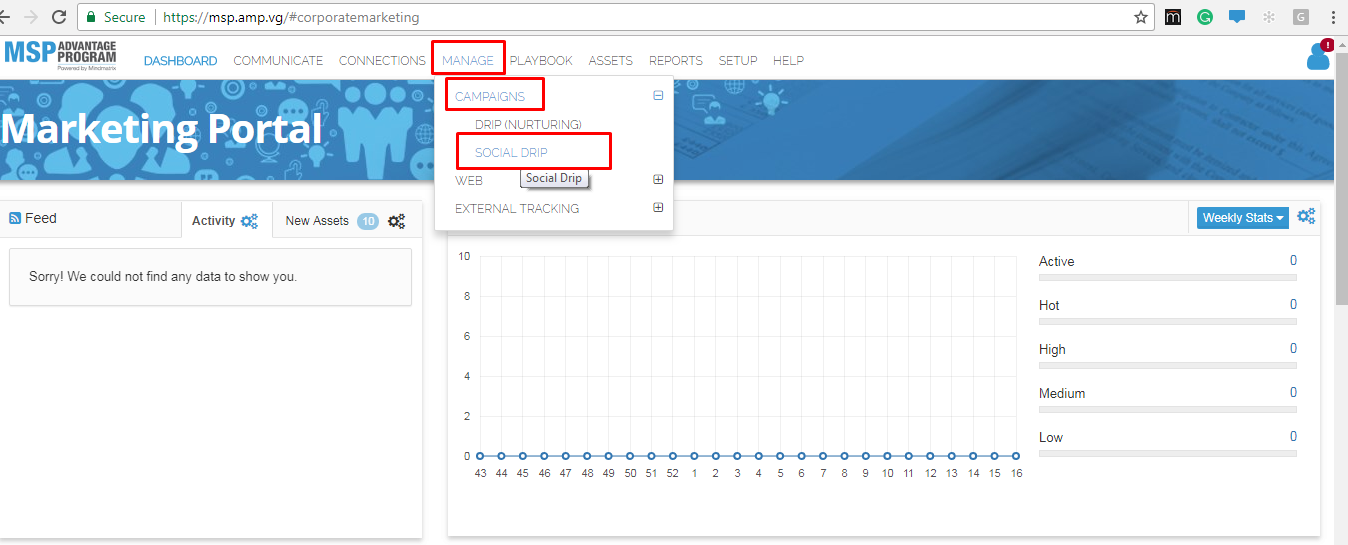Image resolution: width=1348 pixels, height=545 pixels.
Task: Click the browser forward arrow
Action: pyautogui.click(x=30, y=17)
